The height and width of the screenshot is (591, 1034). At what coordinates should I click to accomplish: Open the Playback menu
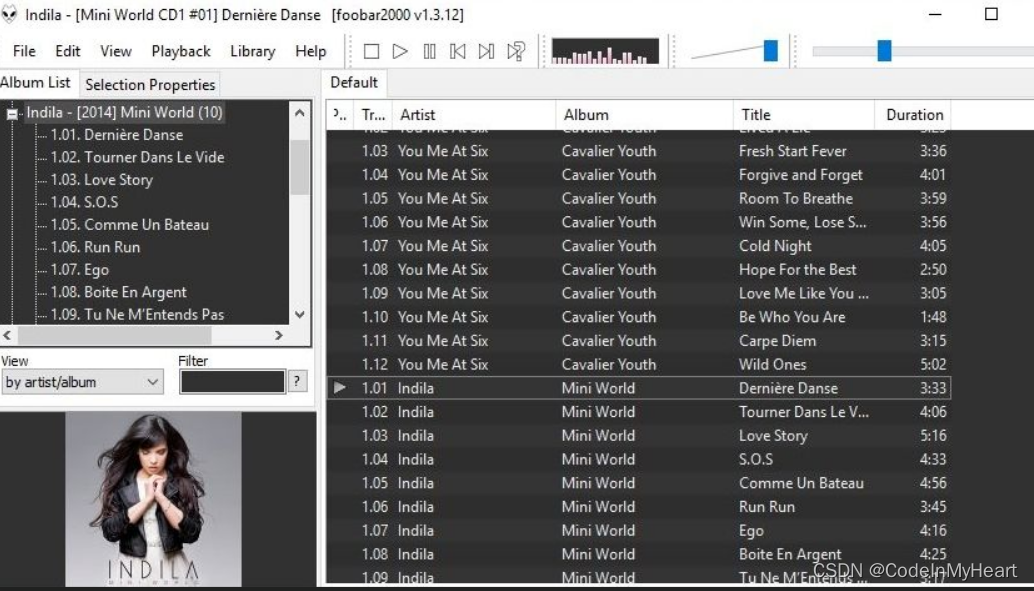pyautogui.click(x=181, y=51)
